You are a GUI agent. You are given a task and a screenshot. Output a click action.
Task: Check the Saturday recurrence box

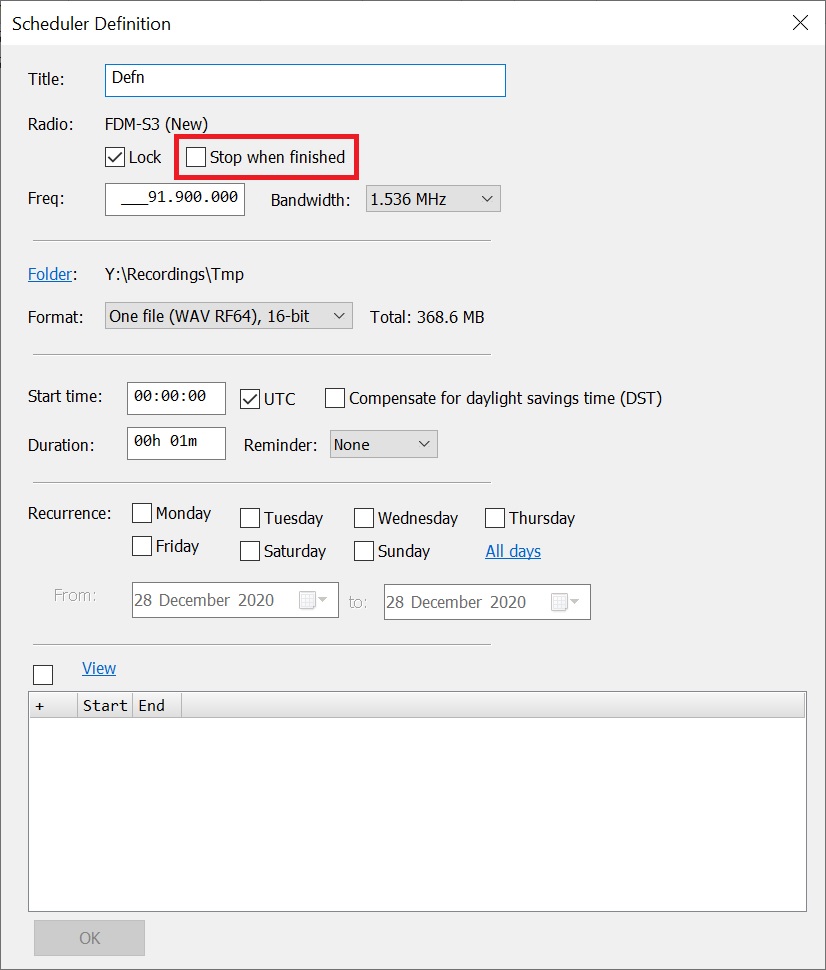(x=251, y=551)
